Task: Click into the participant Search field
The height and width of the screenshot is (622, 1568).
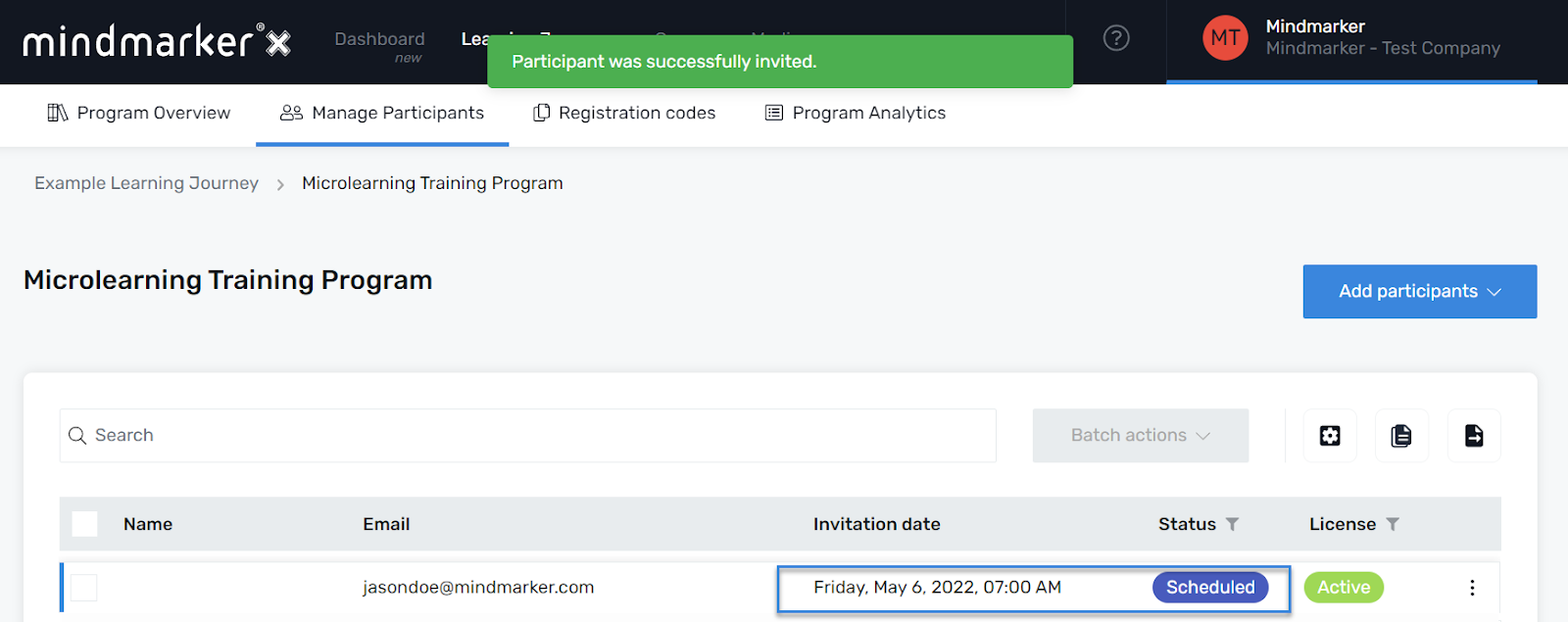Action: (528, 436)
